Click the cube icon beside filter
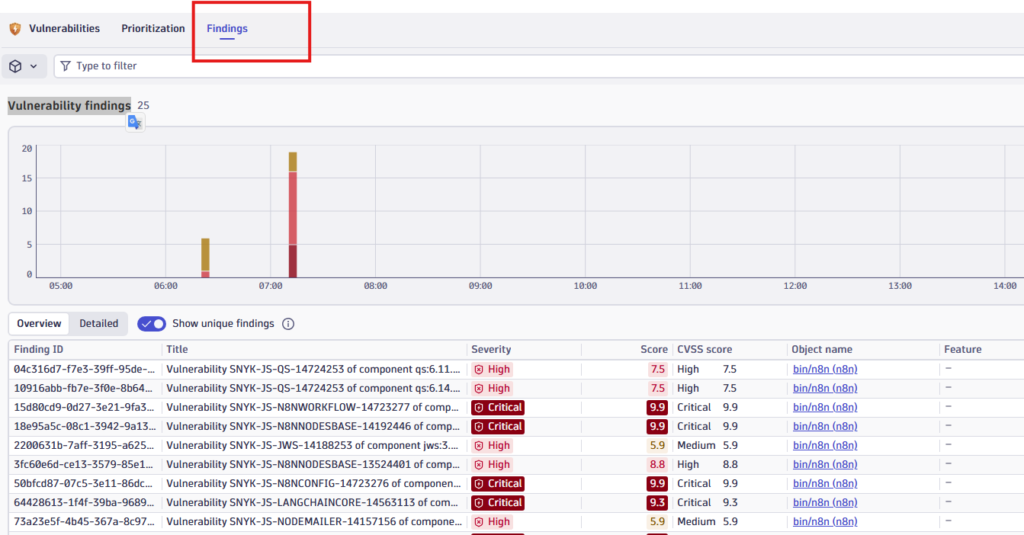This screenshot has width=1024, height=535. (16, 66)
